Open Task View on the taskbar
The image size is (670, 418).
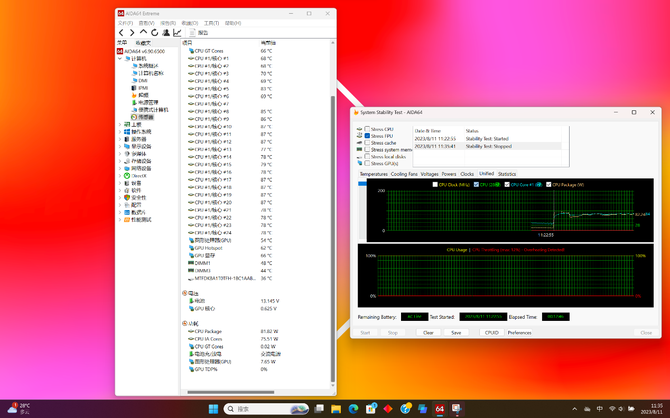[319, 409]
